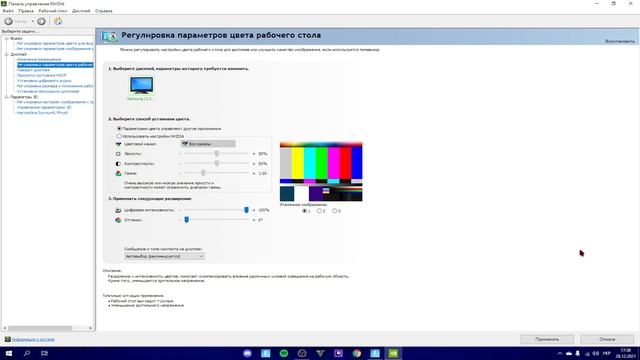Click the Оттенок slider handle

coord(187,220)
